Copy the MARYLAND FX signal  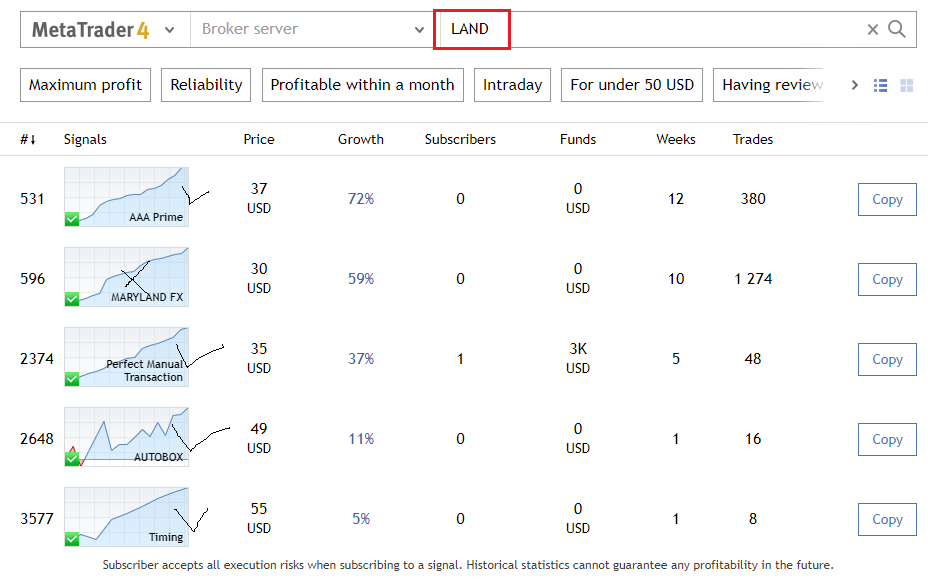click(x=887, y=279)
